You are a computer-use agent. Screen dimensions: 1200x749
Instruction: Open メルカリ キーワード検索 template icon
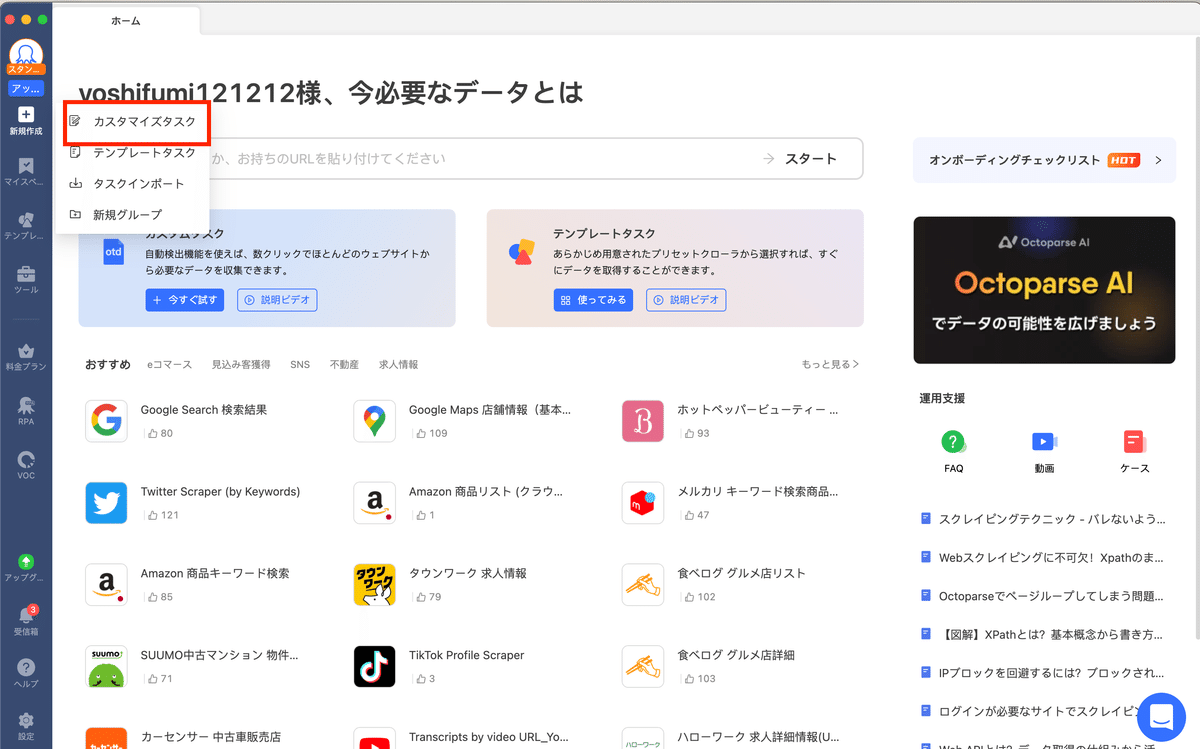643,503
